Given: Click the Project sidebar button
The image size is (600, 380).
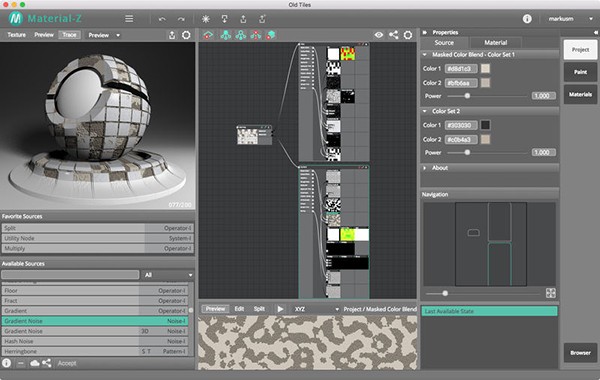Looking at the screenshot, I should [x=580, y=49].
